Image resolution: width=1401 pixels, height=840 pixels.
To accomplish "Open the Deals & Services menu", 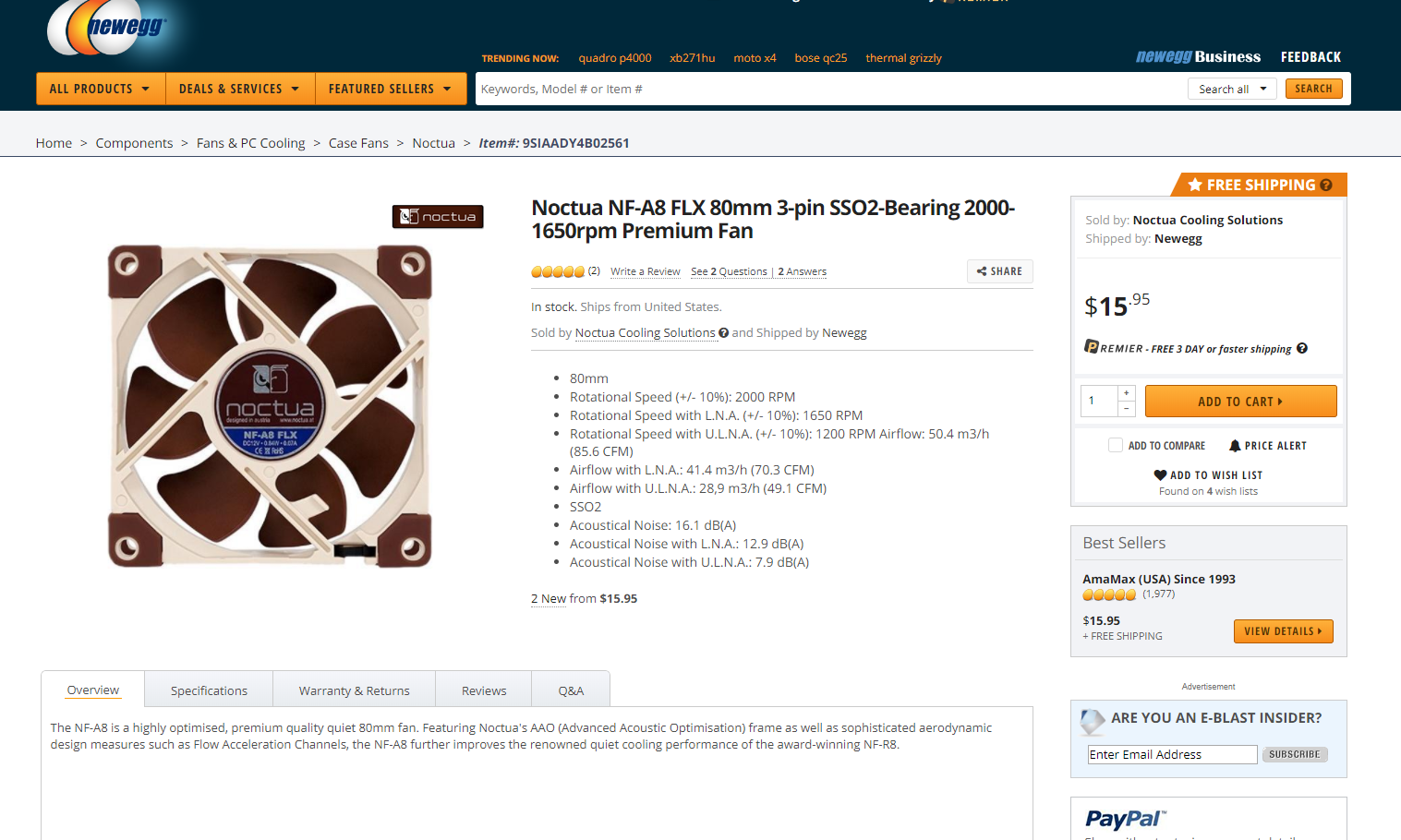I will 239,89.
